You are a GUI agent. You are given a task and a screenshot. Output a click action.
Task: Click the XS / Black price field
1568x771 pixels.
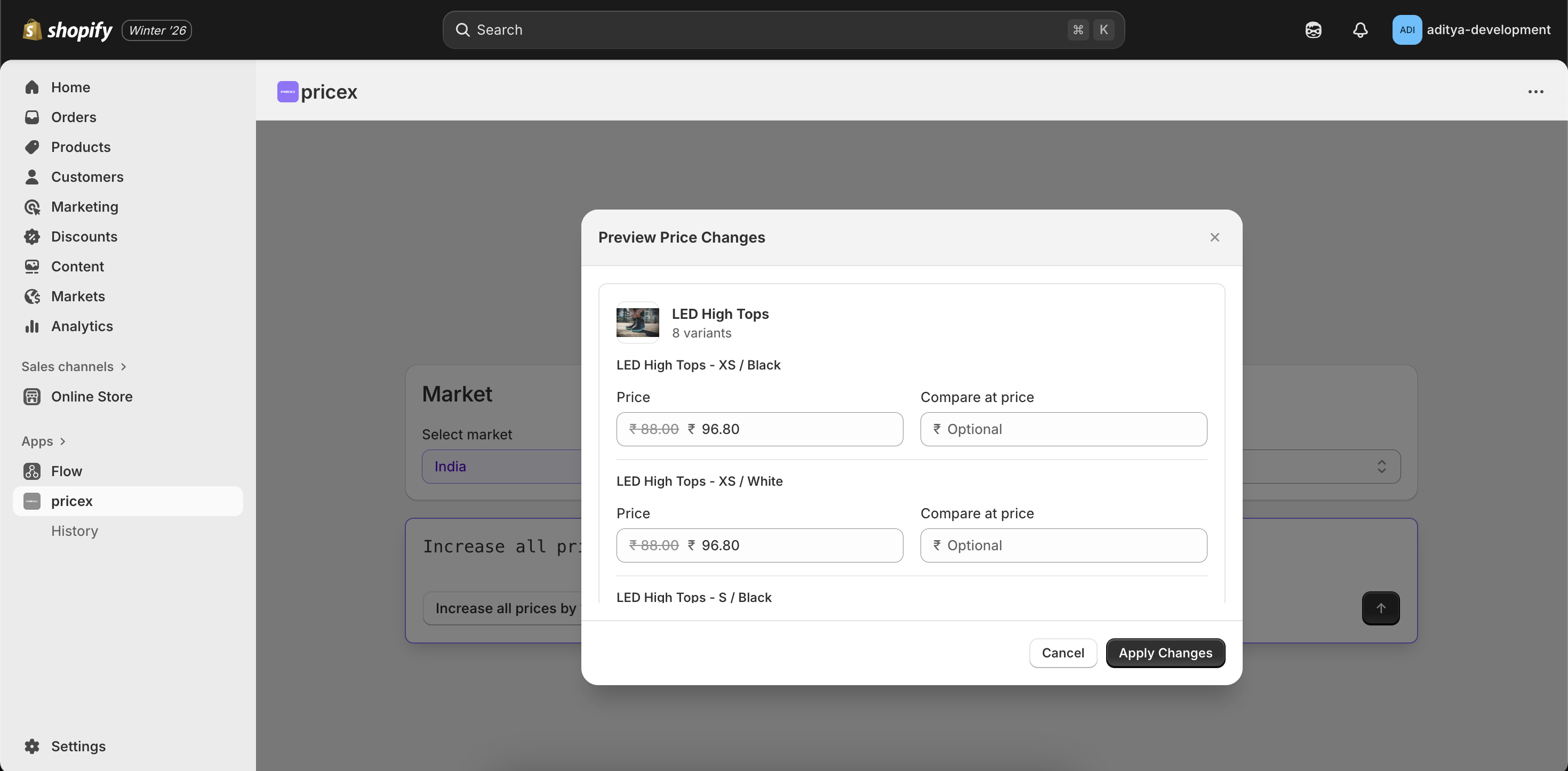tap(791, 429)
